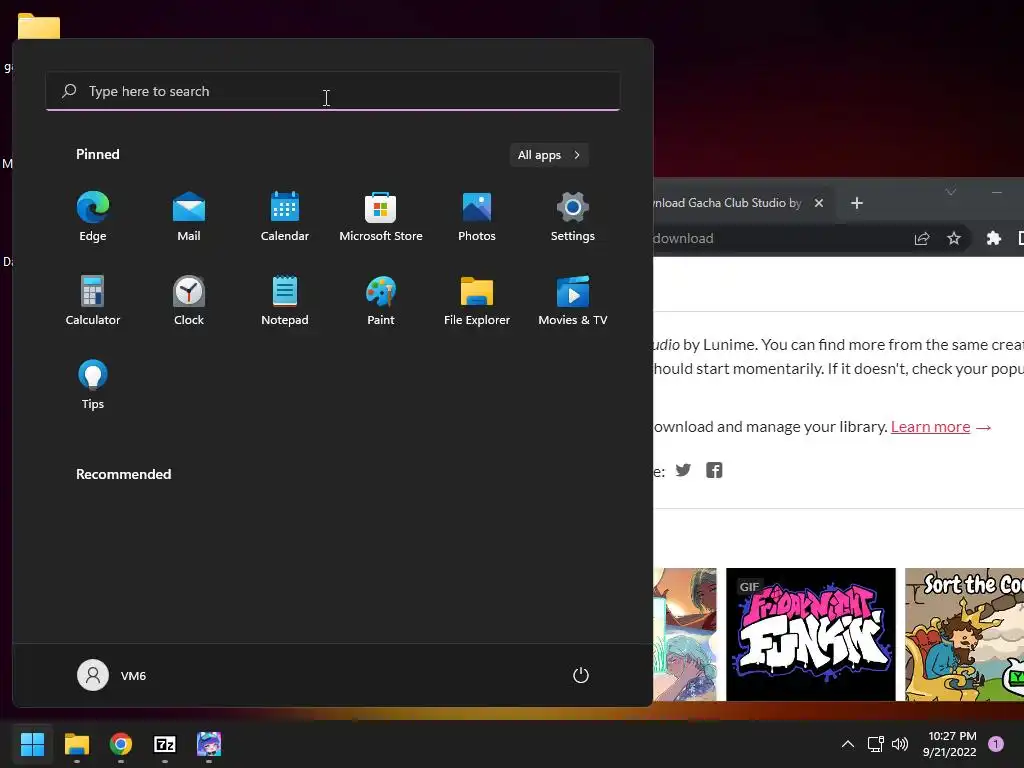Viewport: 1024px width, 768px height.
Task: Open Edge from pinned apps
Action: [93, 217]
